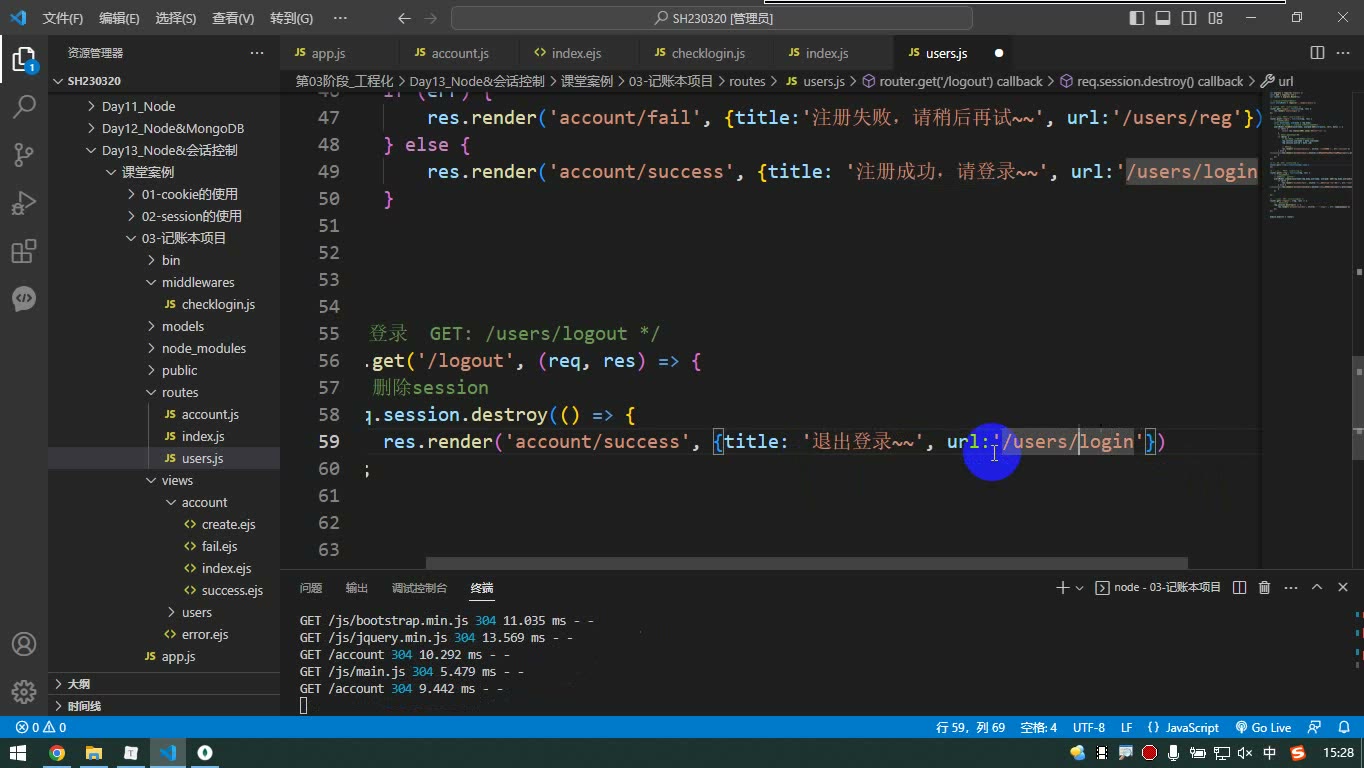
Task: Go back using the title bar arrow
Action: point(403,18)
